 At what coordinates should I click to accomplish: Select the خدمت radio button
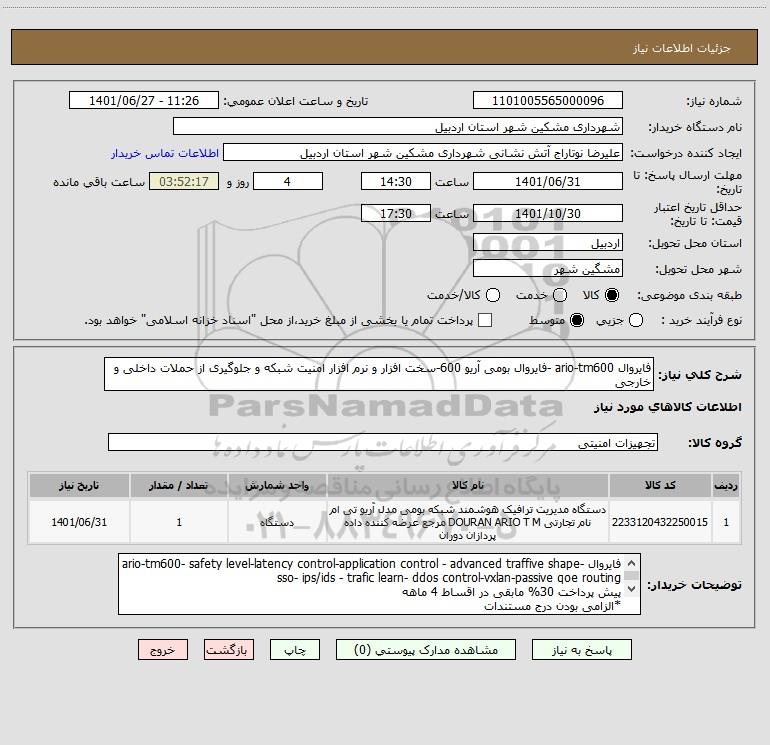(560, 295)
